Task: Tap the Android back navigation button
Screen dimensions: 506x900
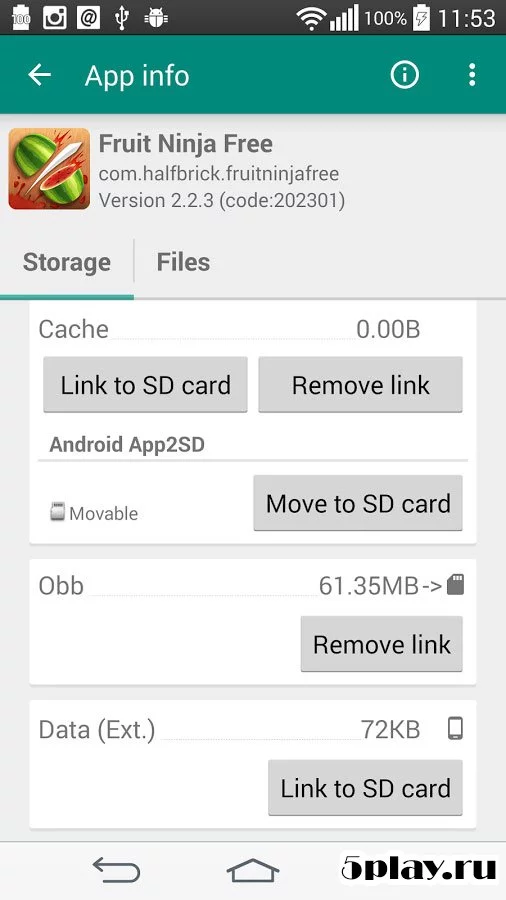Action: coord(116,870)
